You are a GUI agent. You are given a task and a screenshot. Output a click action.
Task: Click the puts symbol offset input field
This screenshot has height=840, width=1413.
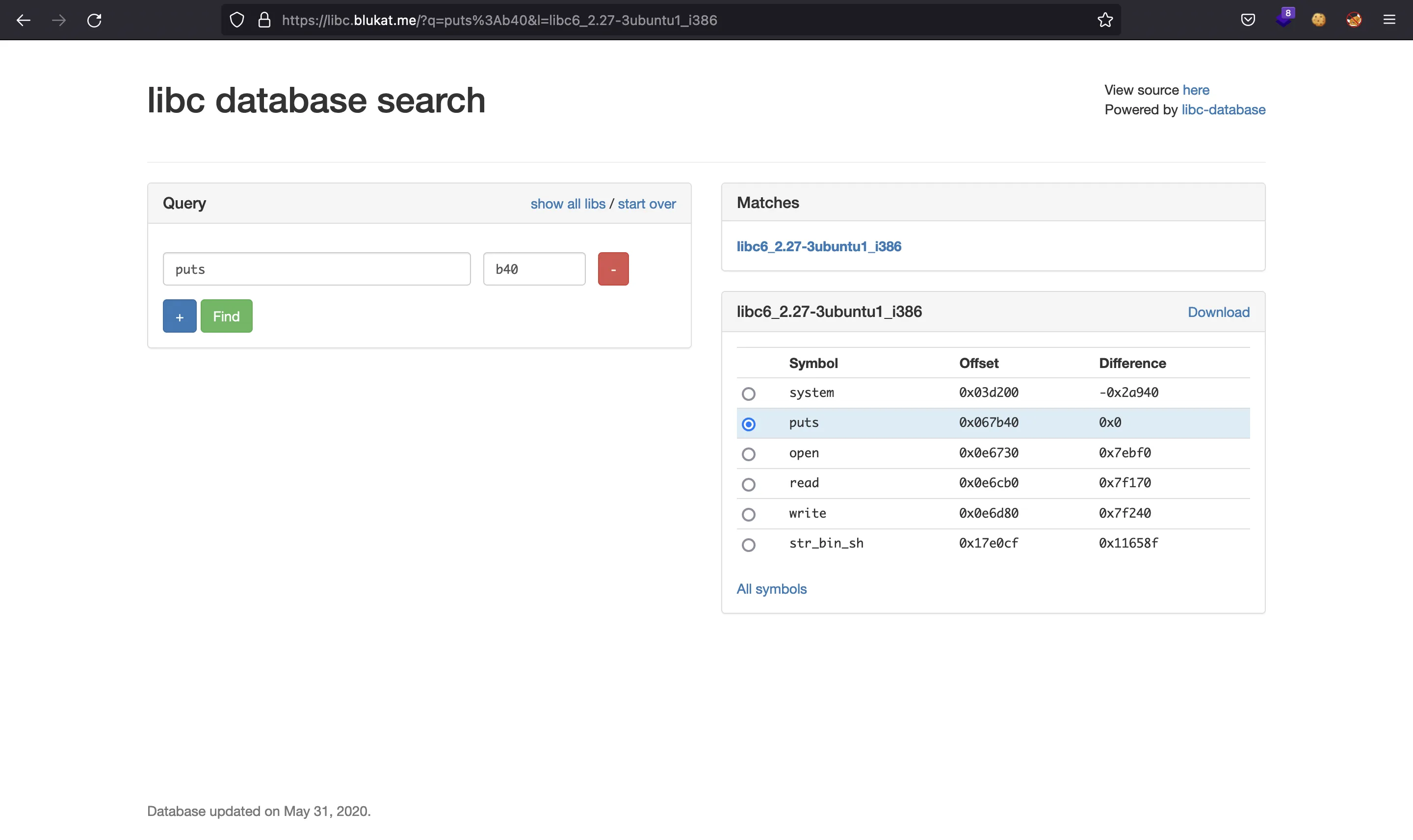(534, 268)
